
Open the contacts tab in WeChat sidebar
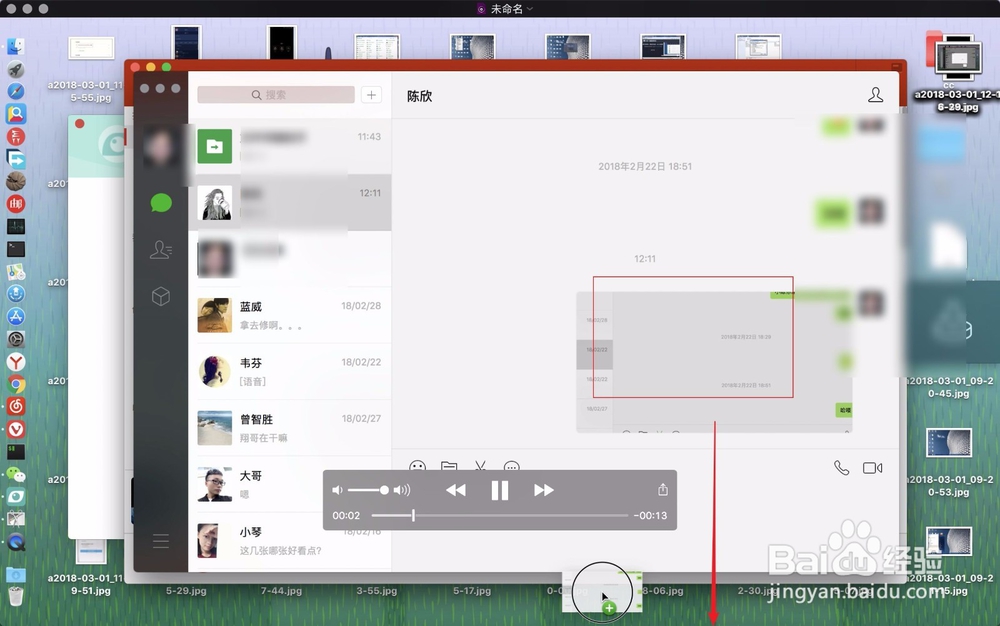pos(161,249)
